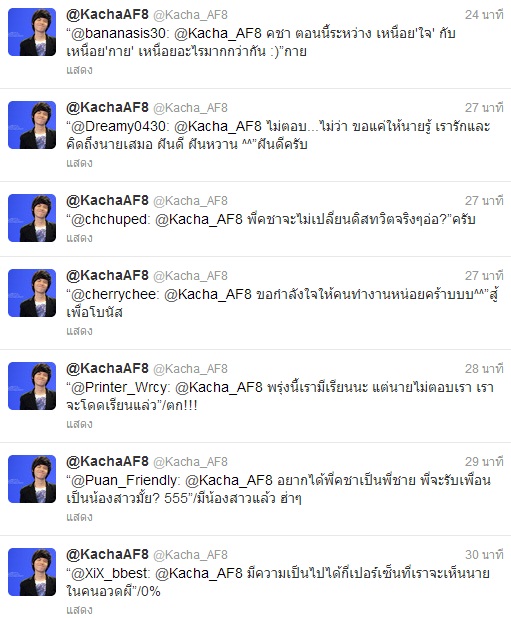Expand the @bananasis30 tweet with แสดง

pos(79,70)
